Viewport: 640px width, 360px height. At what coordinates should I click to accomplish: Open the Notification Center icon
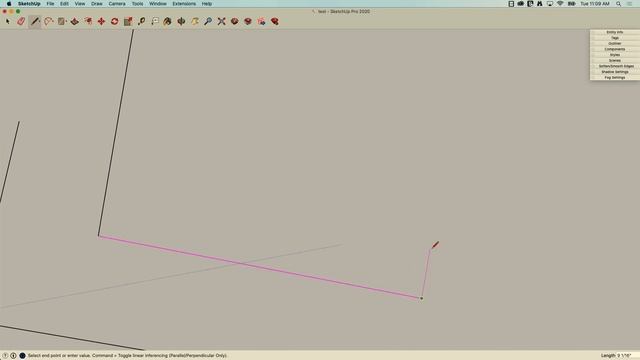630,4
